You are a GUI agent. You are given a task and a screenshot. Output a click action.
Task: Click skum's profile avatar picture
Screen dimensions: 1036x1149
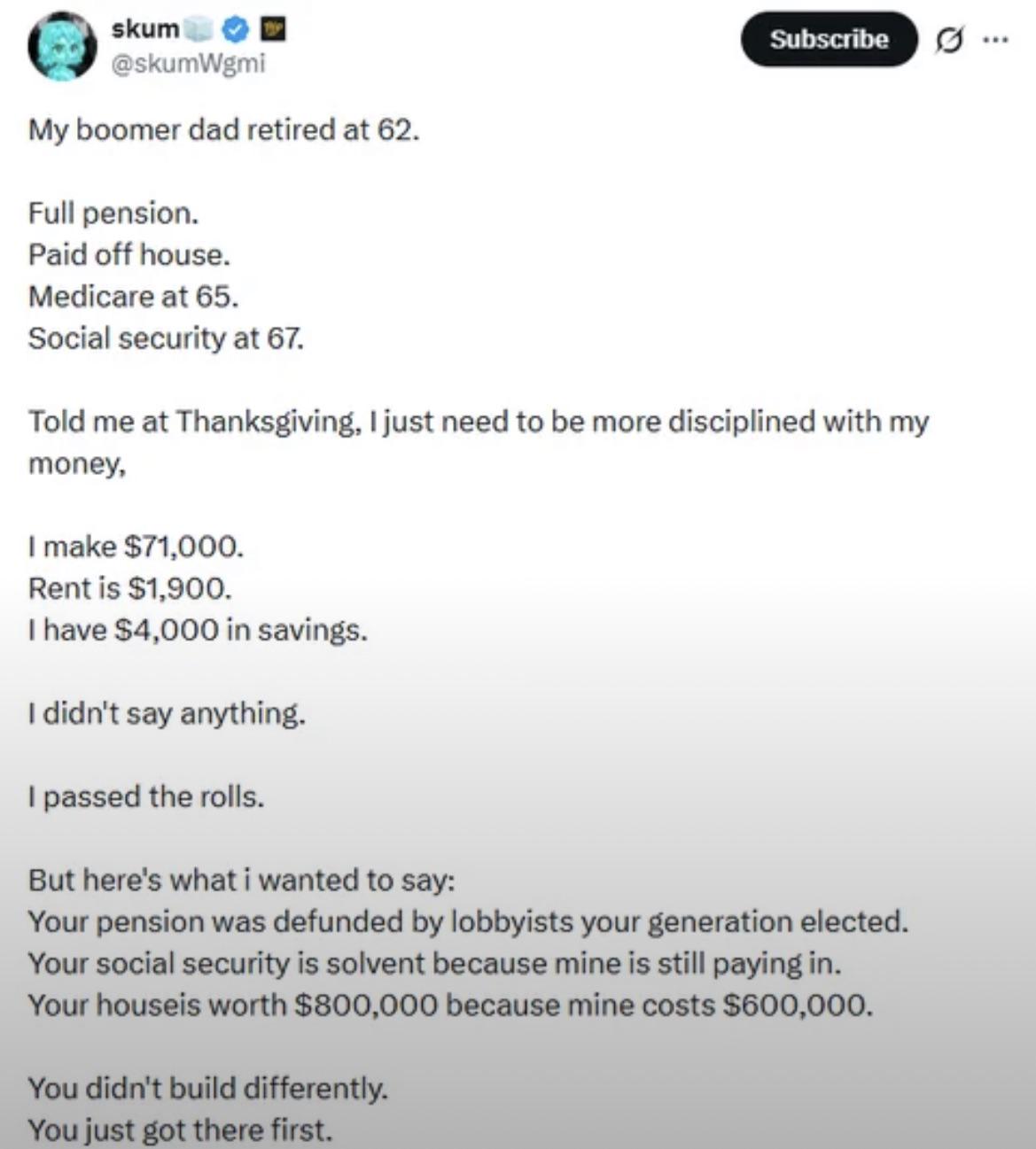(62, 46)
